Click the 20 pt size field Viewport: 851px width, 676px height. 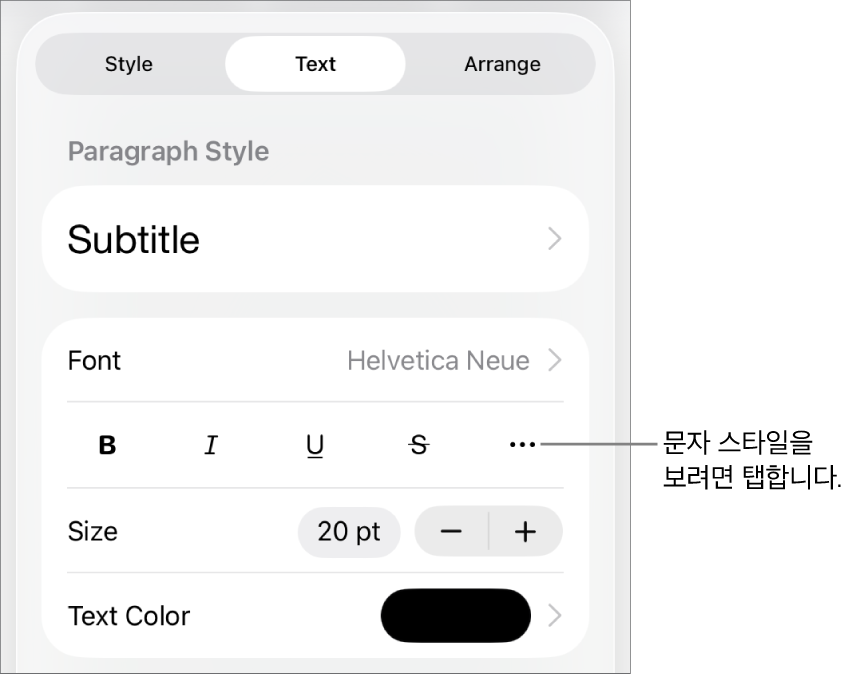pyautogui.click(x=349, y=532)
